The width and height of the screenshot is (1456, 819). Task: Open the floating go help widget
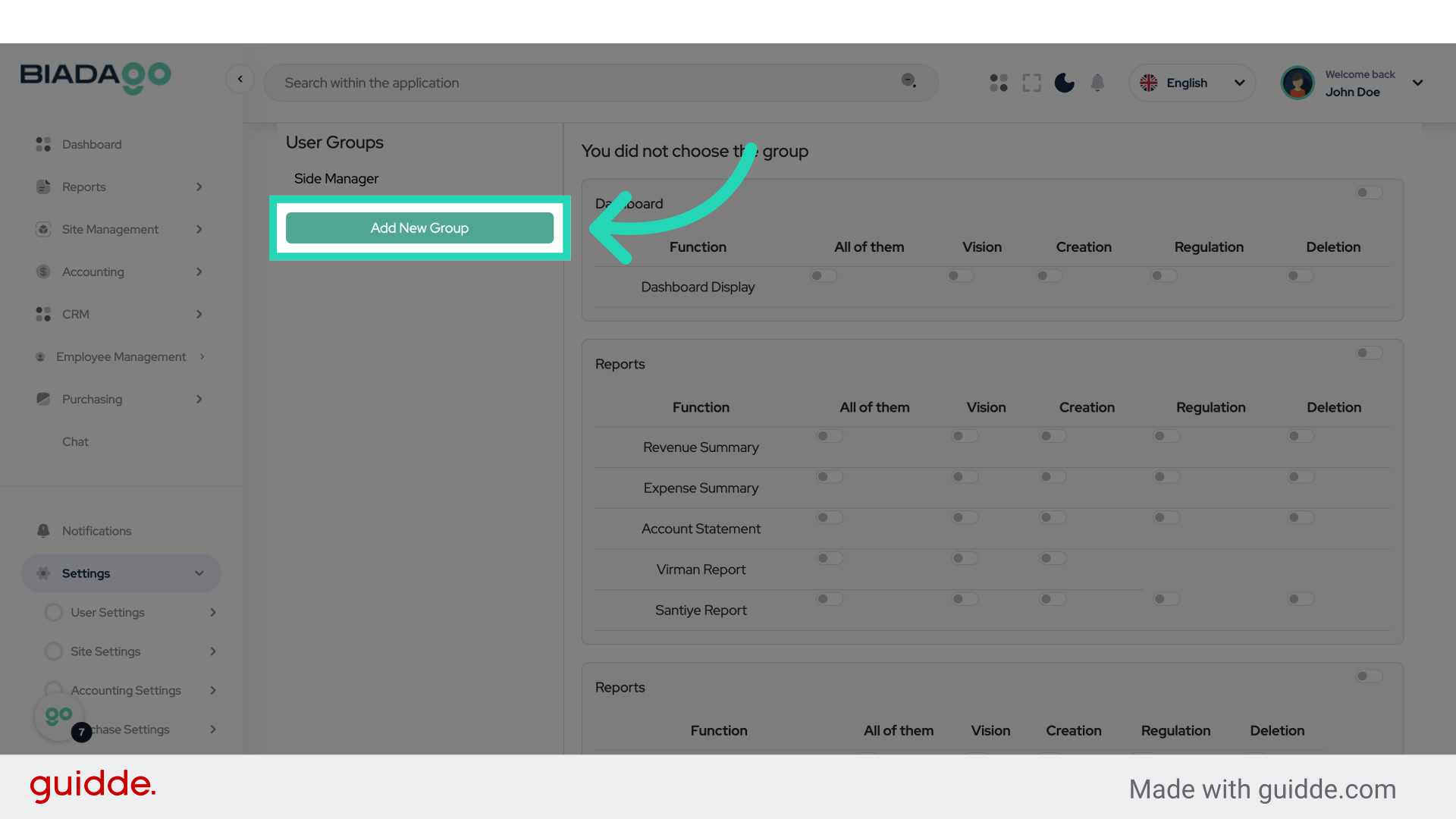(x=59, y=715)
